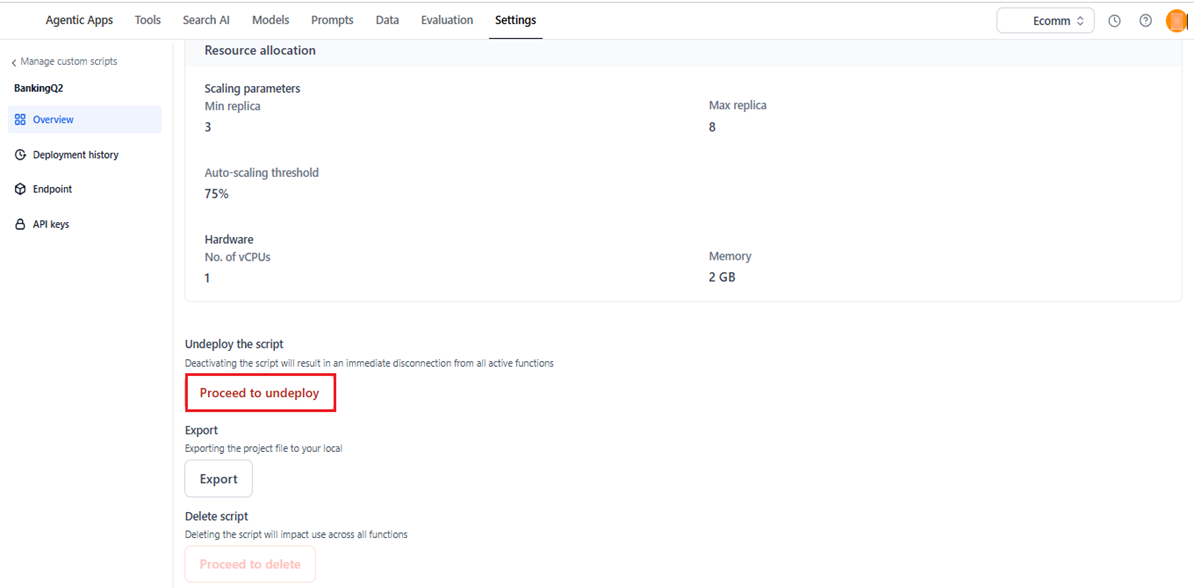The width and height of the screenshot is (1194, 588).
Task: Select the Data navigation item
Action: pyautogui.click(x=387, y=19)
